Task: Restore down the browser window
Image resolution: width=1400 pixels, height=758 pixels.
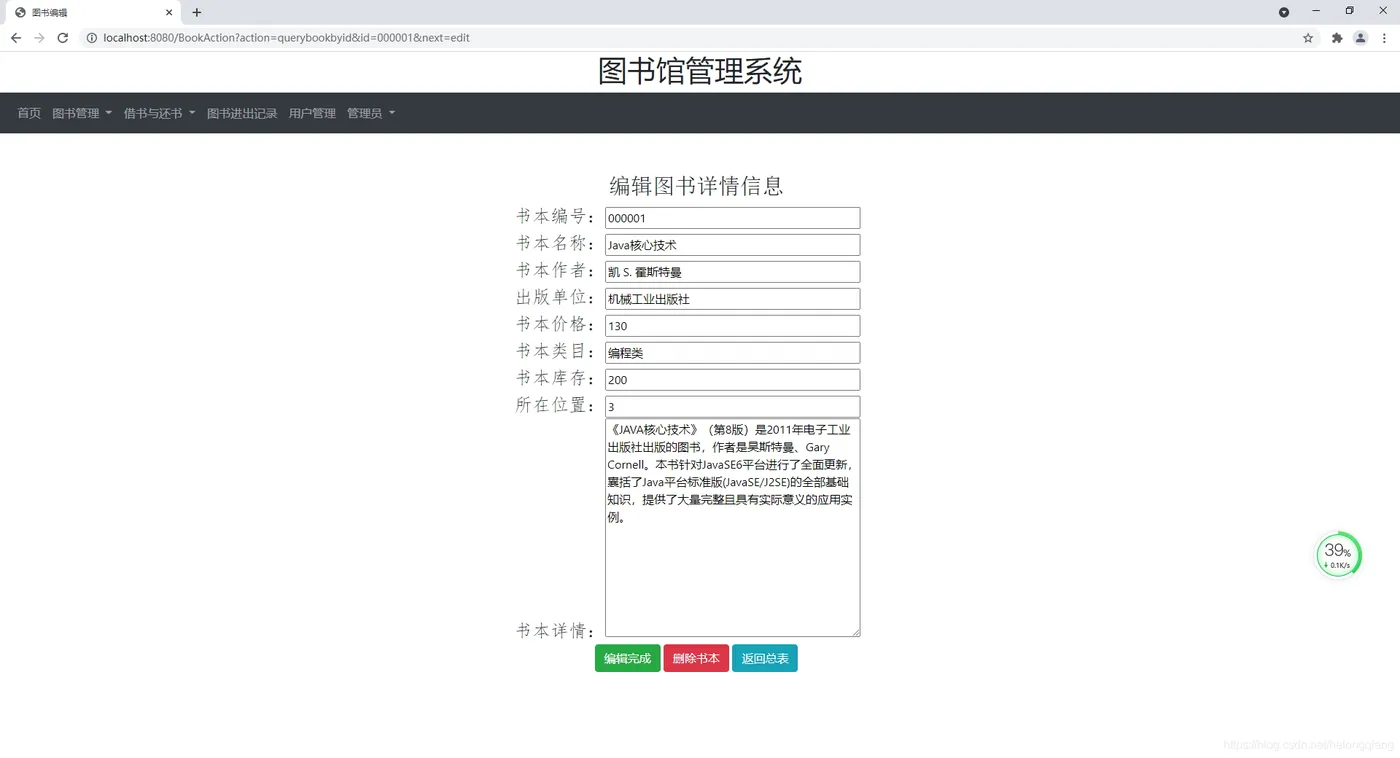Action: pos(1349,11)
